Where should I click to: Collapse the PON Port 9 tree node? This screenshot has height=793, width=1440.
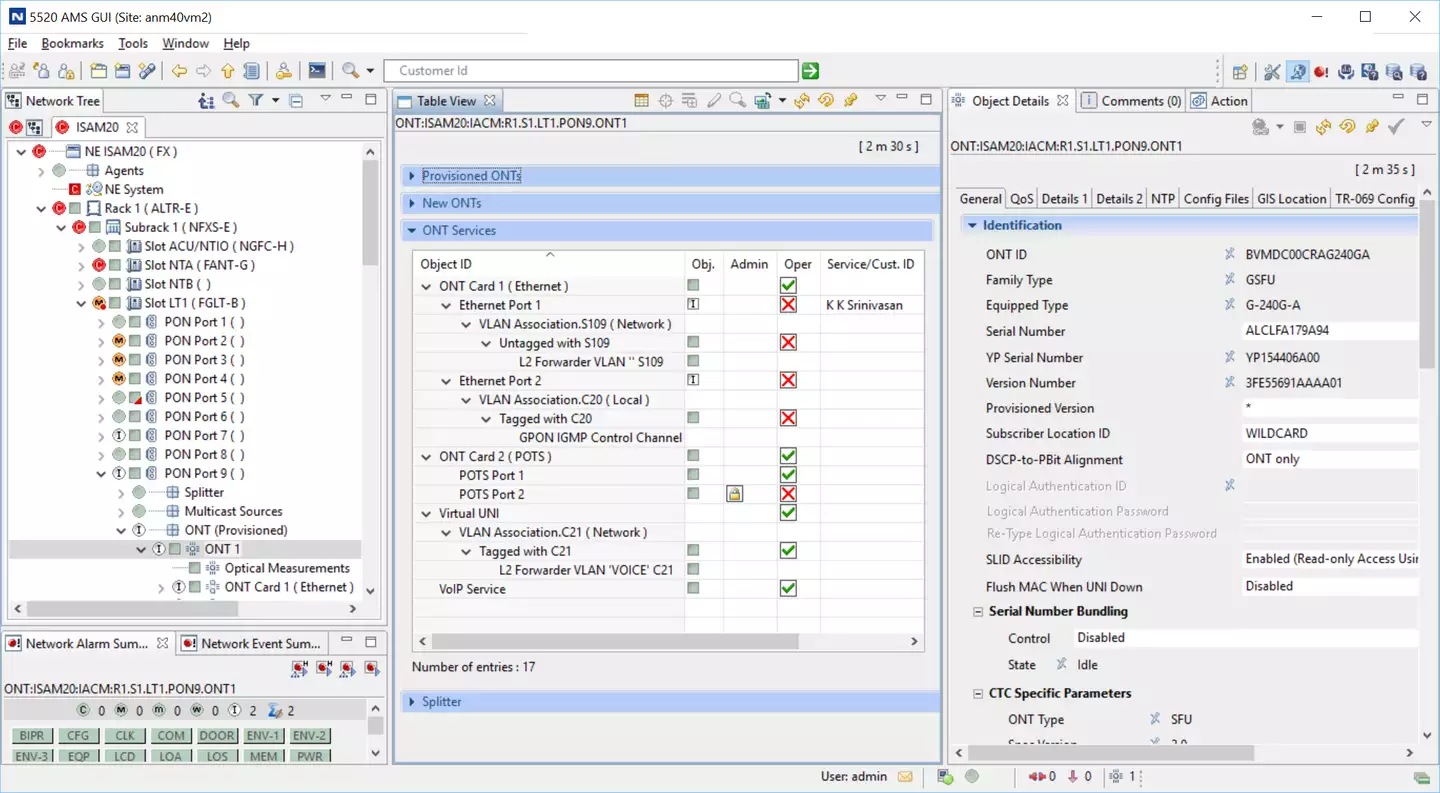pyautogui.click(x=101, y=474)
